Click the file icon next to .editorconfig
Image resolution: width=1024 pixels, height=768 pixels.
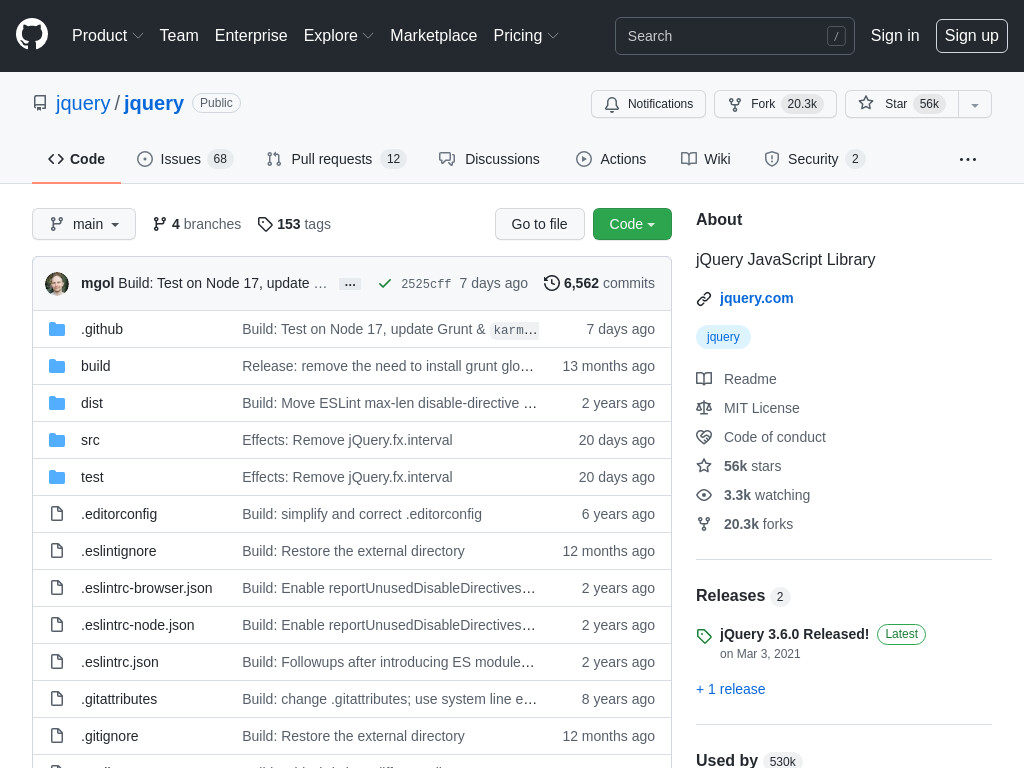pyautogui.click(x=57, y=514)
